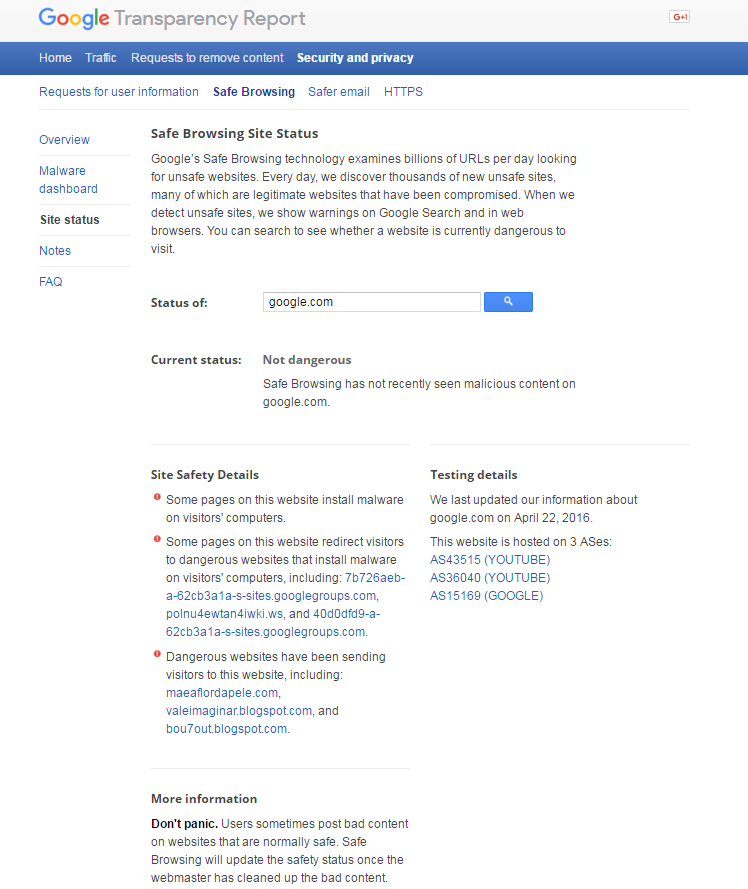Open the Home menu item
Viewport: 748px width, 889px height.
(x=55, y=58)
